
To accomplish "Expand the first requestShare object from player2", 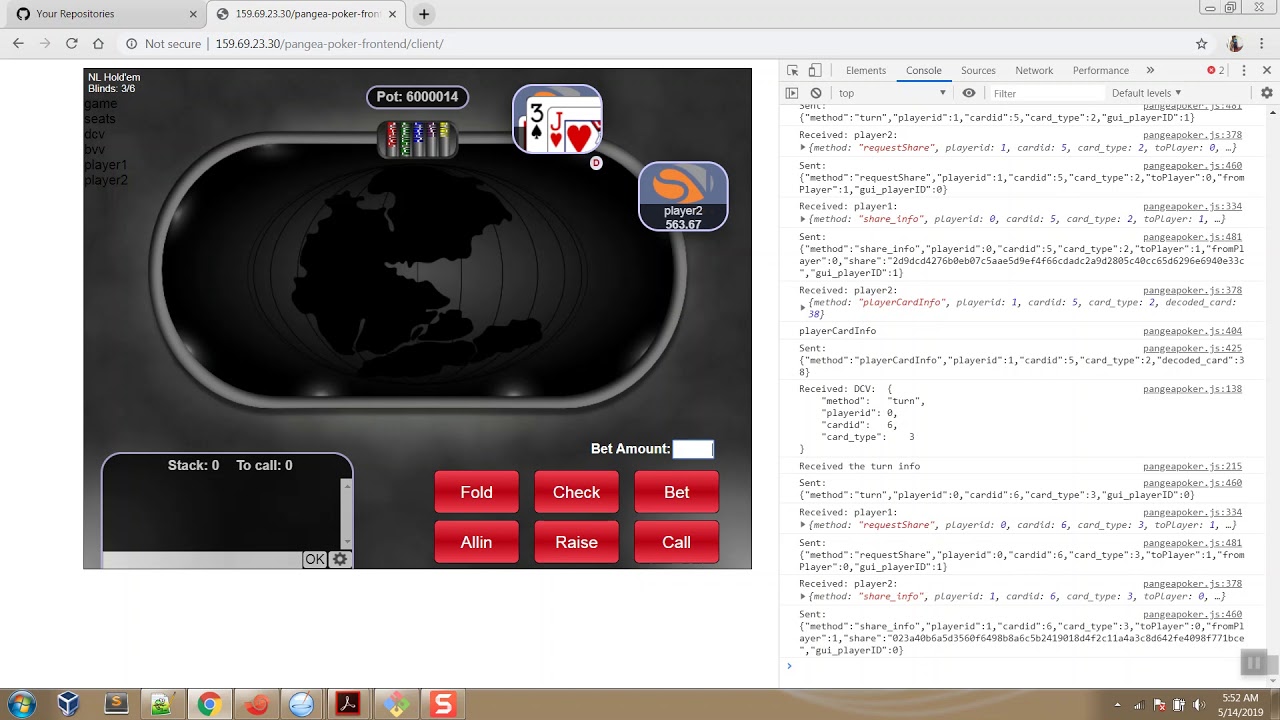I will pyautogui.click(x=803, y=148).
